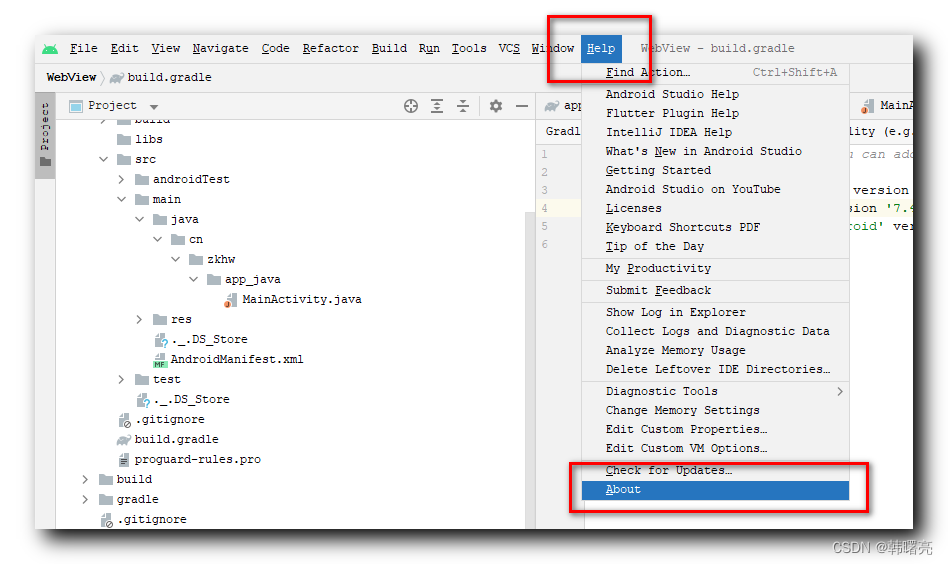
Task: Click the Collapse All icon in Project panel
Action: click(463, 106)
